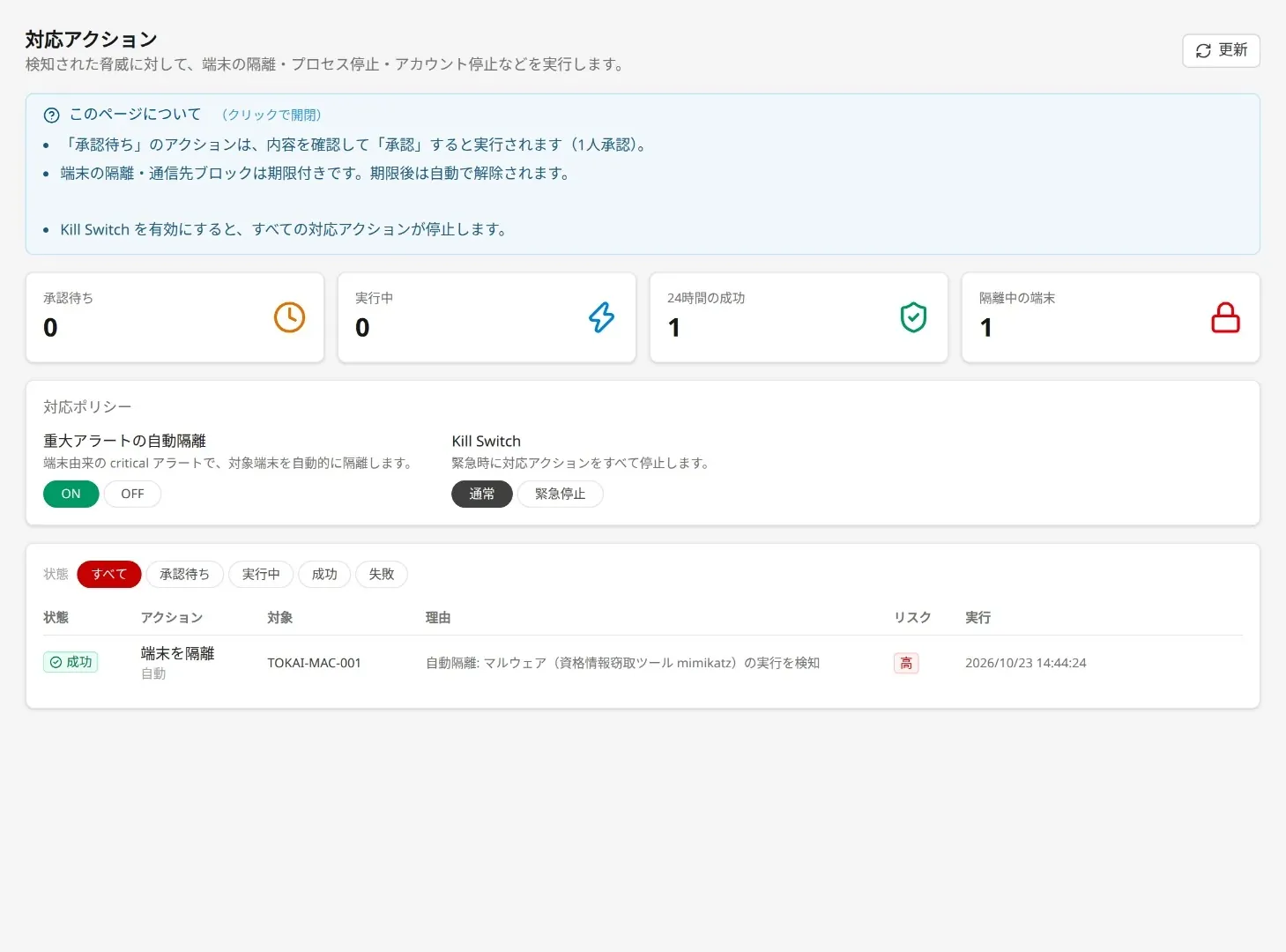Screen dimensions: 1286x952
Task: Turn auto-isolation OFF
Action: pos(132,494)
